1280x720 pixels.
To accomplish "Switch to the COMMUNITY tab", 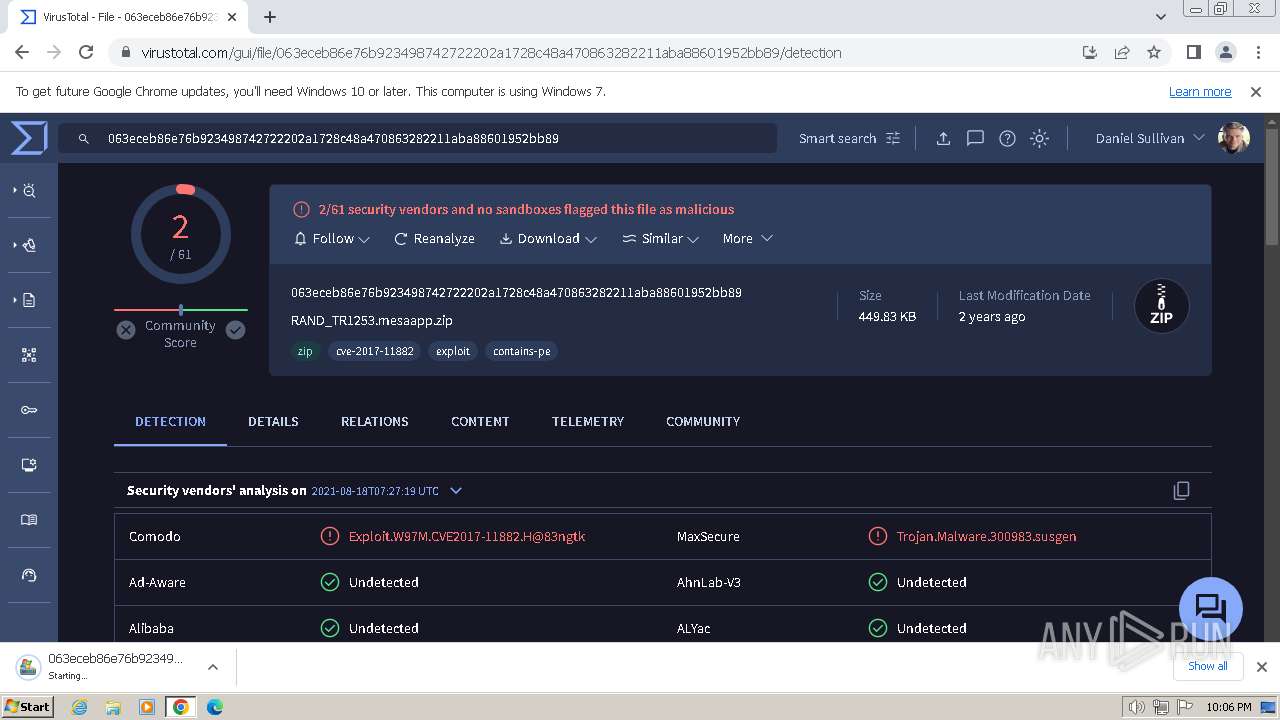I will coord(703,421).
